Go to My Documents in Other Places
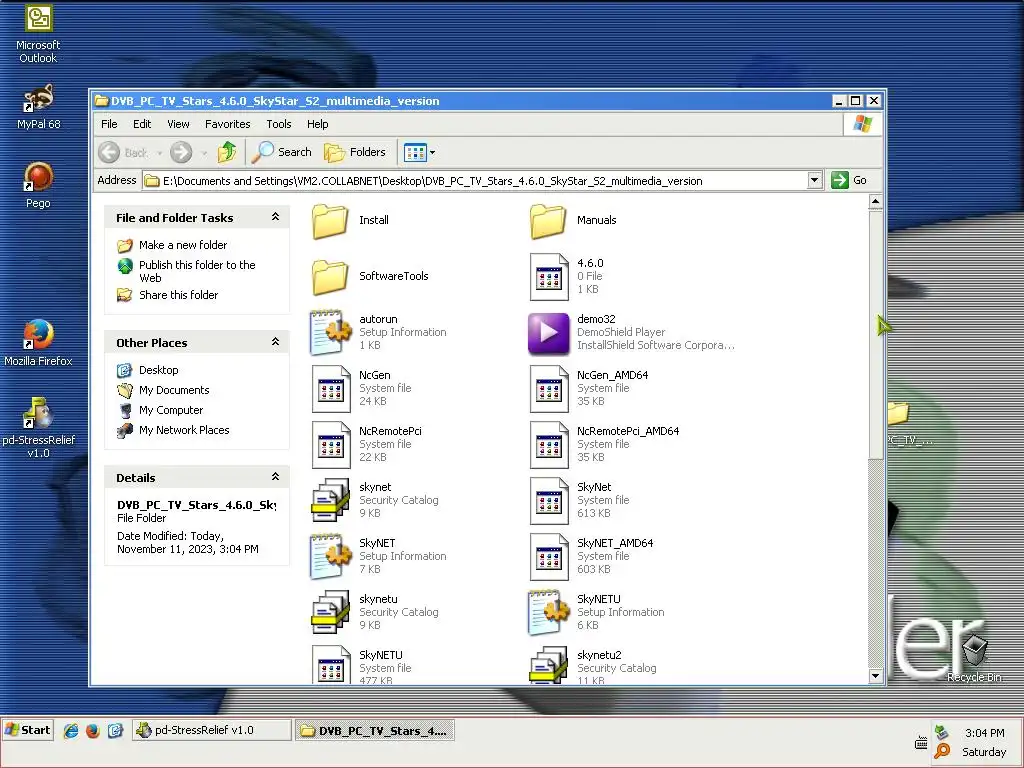The image size is (1024, 768). click(x=174, y=391)
